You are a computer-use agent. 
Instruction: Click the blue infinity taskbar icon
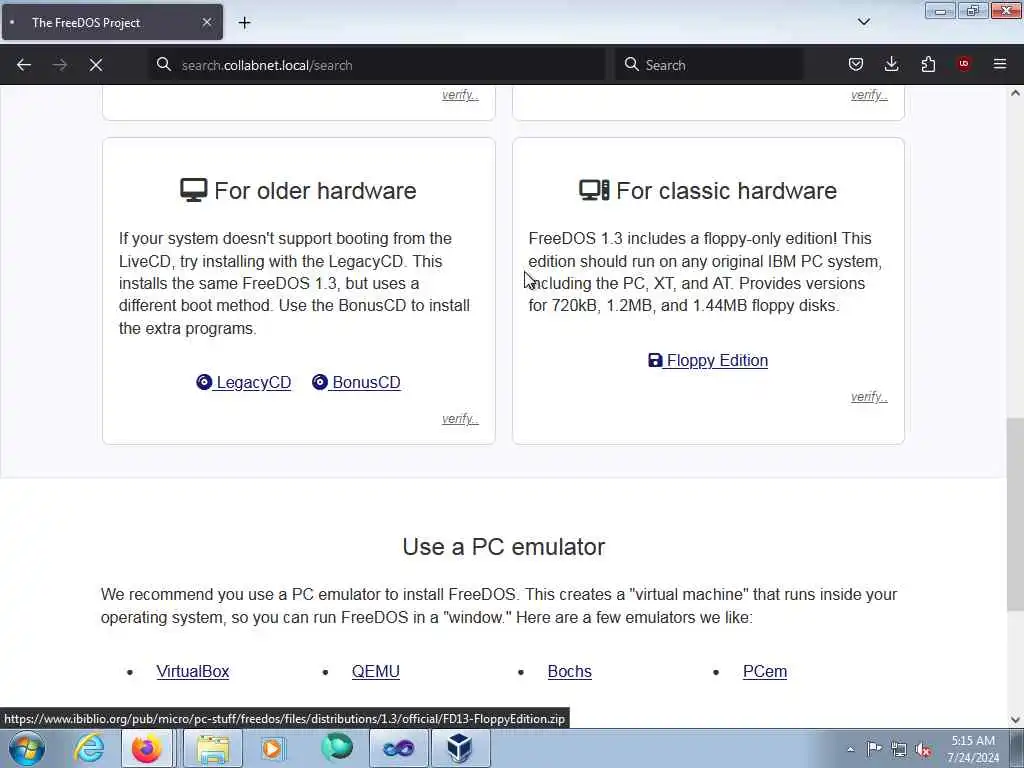tap(398, 748)
